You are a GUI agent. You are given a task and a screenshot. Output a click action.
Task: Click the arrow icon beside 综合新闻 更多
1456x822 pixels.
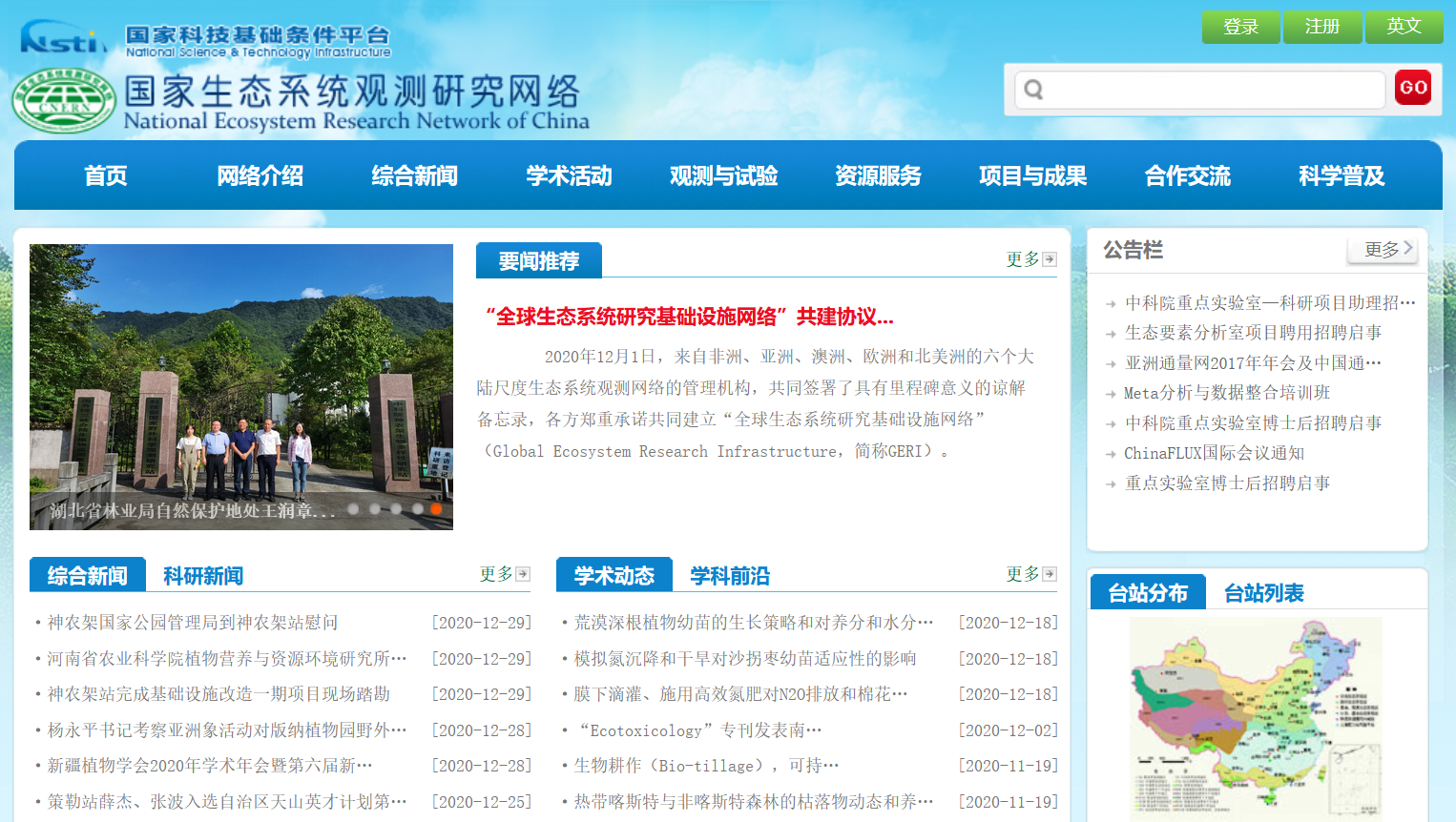click(x=523, y=574)
